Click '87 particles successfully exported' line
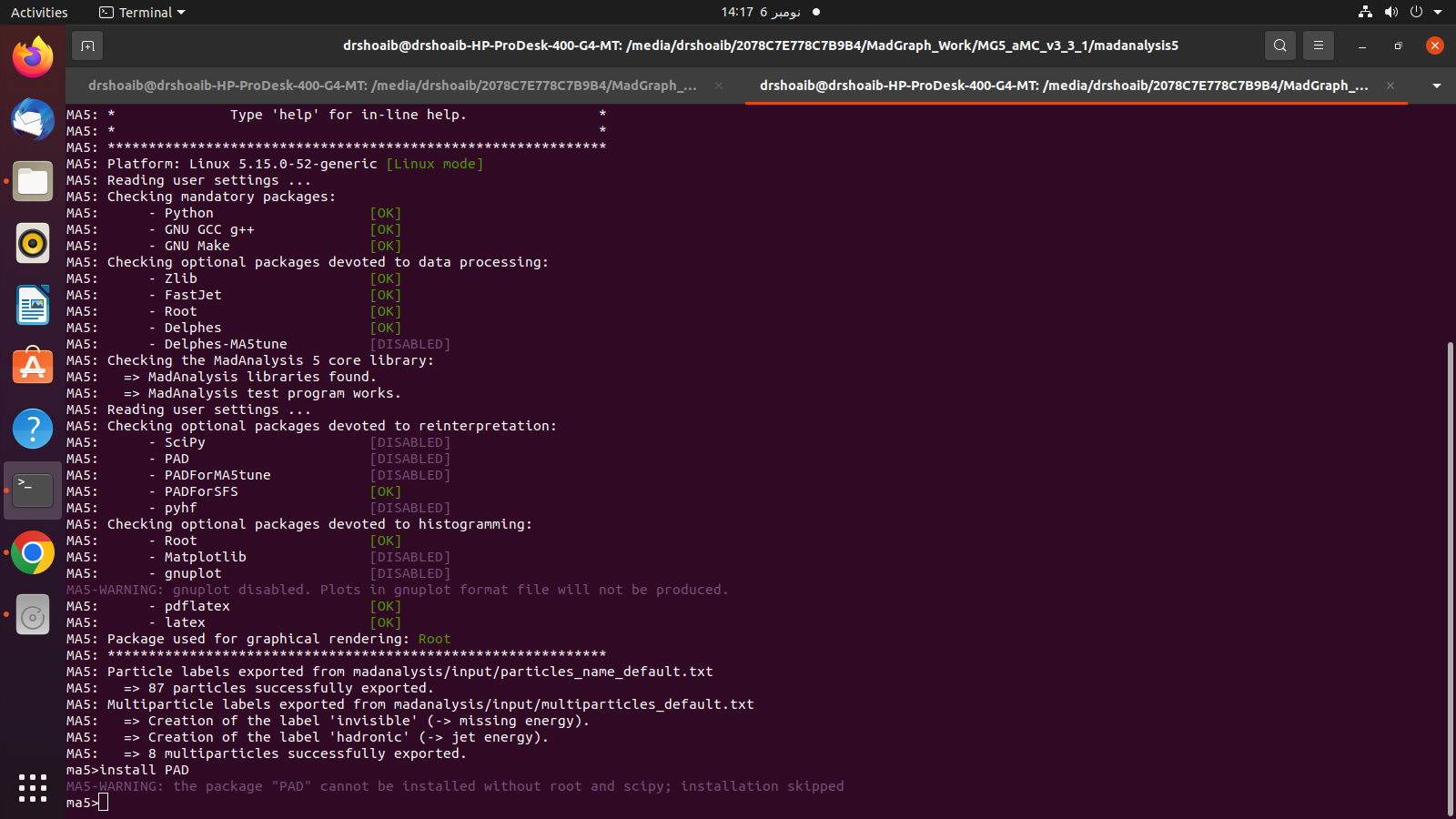This screenshot has width=1456, height=819. pos(249,688)
